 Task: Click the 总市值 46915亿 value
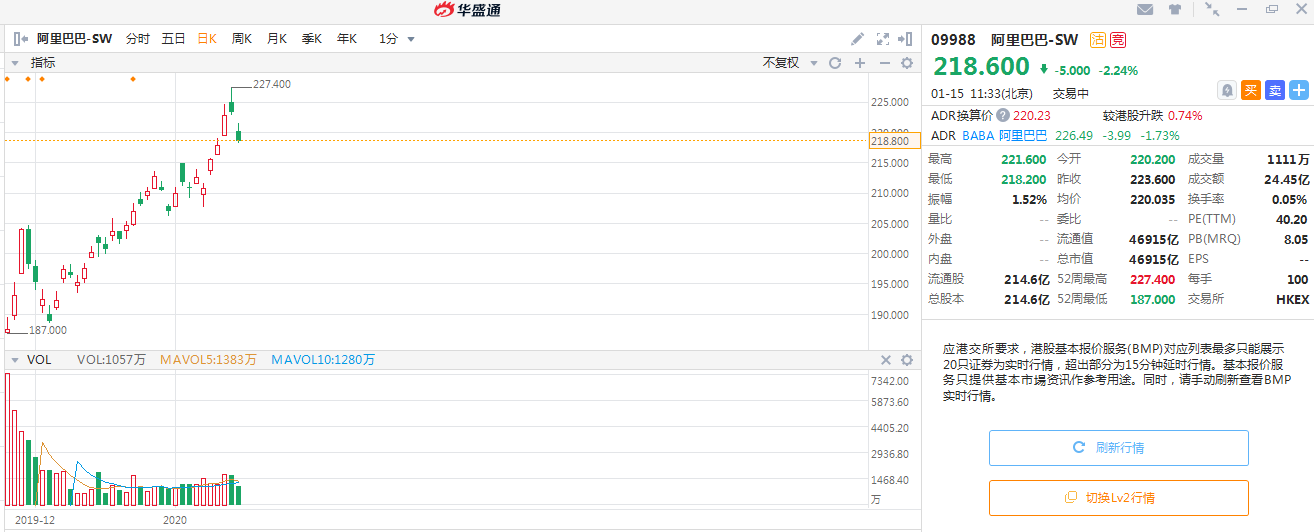point(1154,259)
